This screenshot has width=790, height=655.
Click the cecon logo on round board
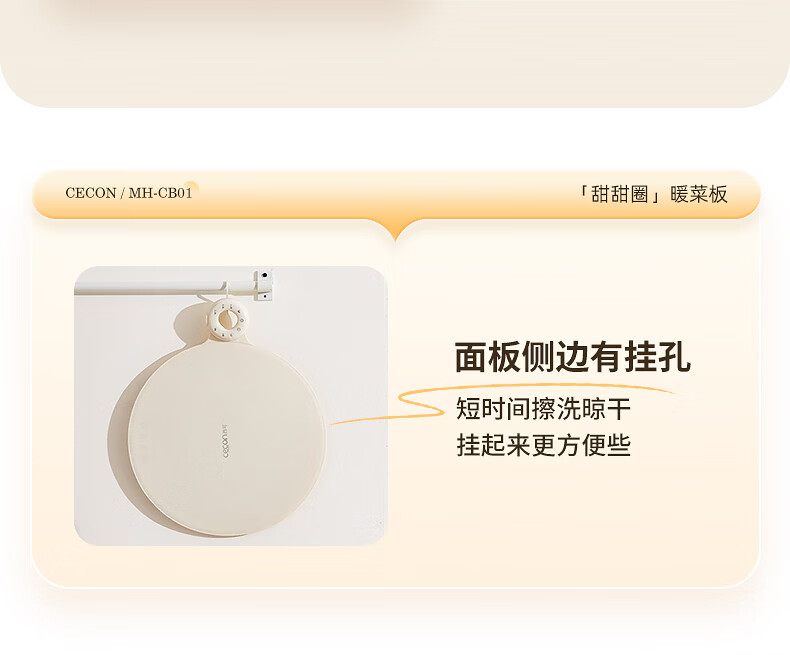point(225,442)
